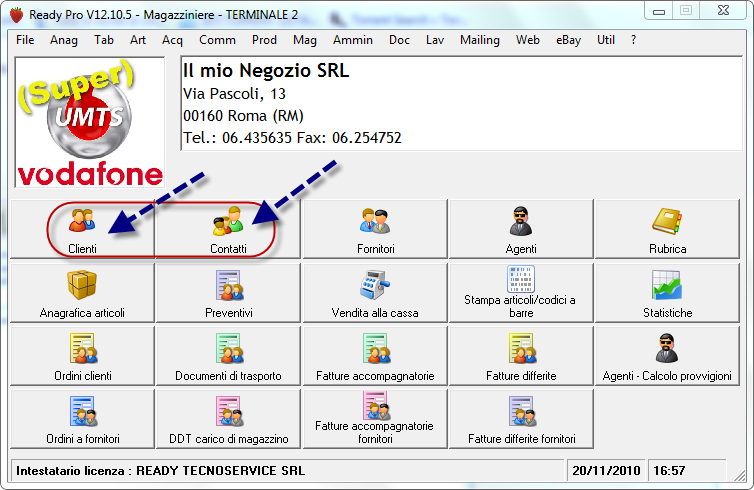Open Ordini clienti
Screen dimensions: 754x490
pos(82,355)
